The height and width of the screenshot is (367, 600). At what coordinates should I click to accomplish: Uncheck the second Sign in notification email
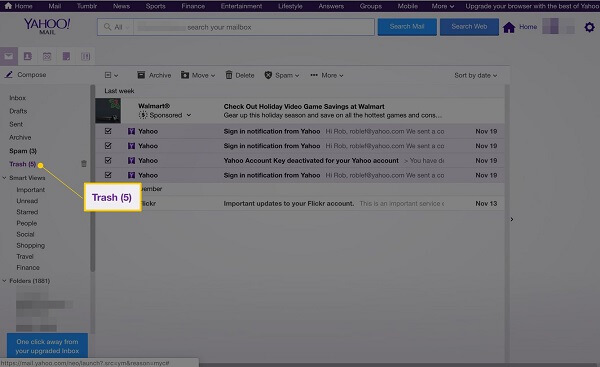click(108, 146)
